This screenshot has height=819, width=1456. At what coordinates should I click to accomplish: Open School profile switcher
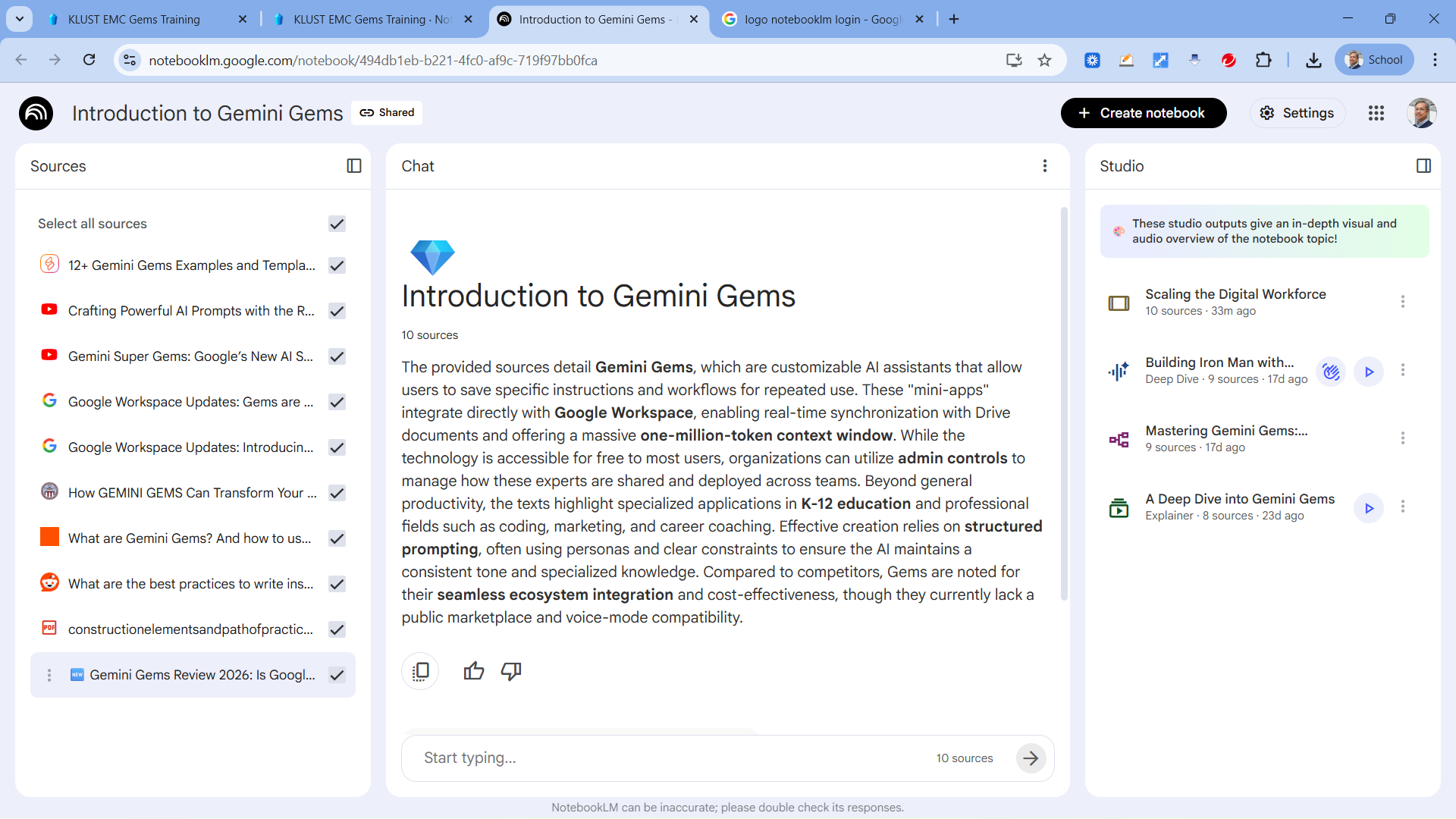(x=1374, y=60)
